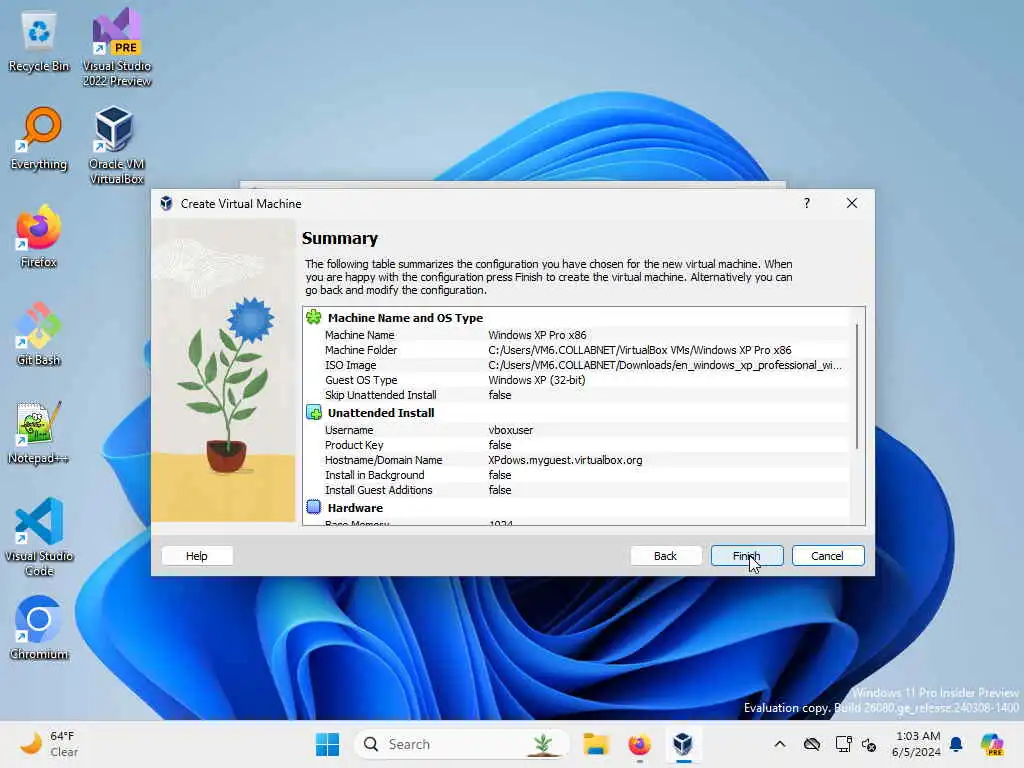This screenshot has height=768, width=1024.
Task: Click the Install in Background 'false' value
Action: 500,475
